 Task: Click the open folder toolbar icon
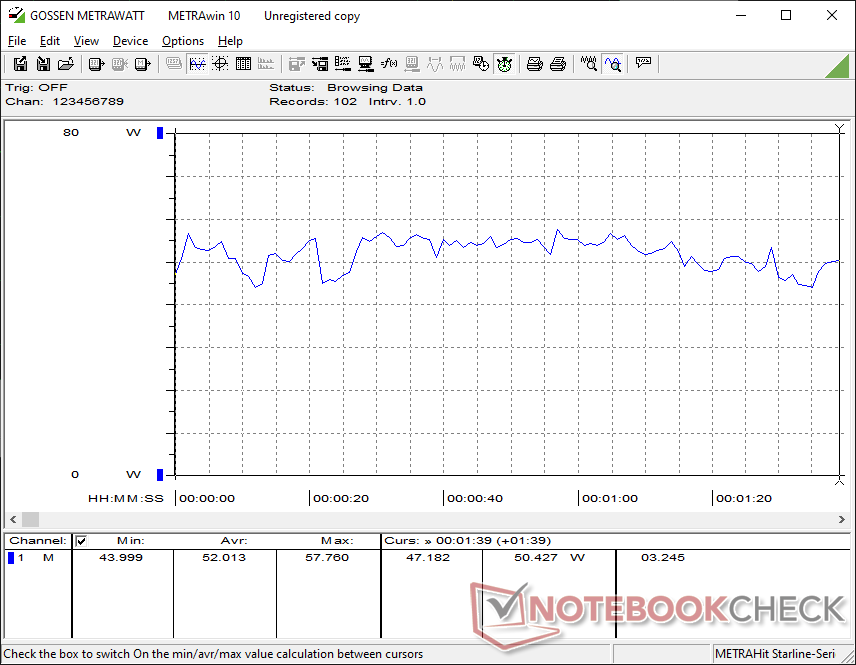[66, 64]
